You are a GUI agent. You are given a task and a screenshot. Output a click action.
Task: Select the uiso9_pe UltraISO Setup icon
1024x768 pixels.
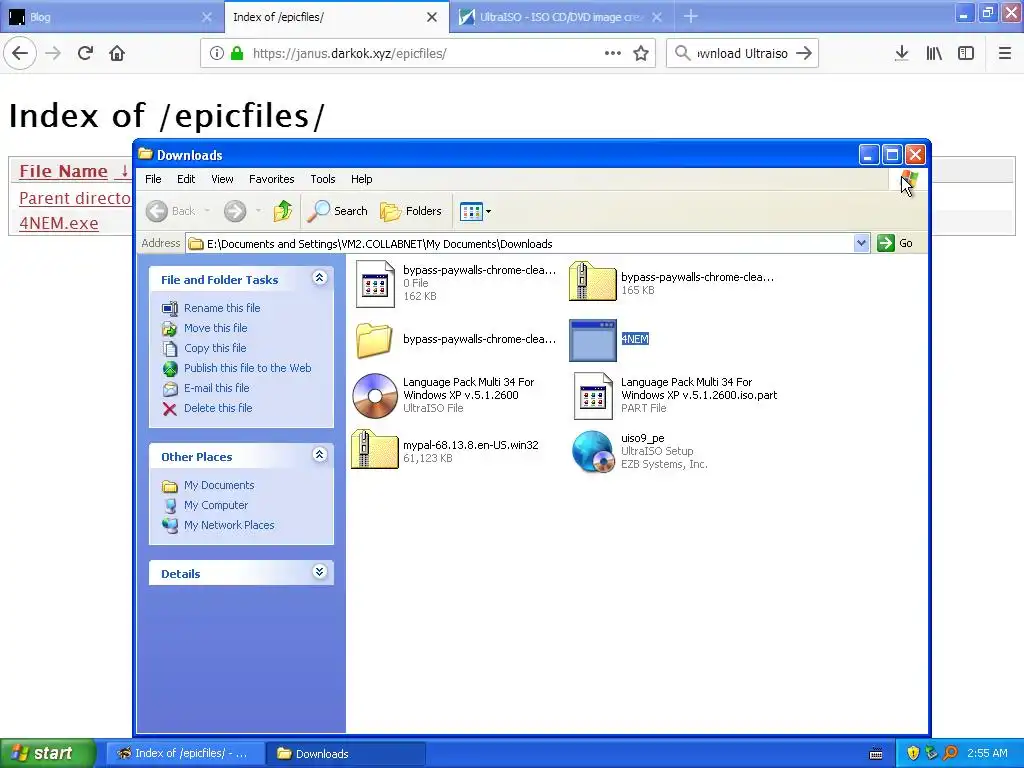(593, 451)
